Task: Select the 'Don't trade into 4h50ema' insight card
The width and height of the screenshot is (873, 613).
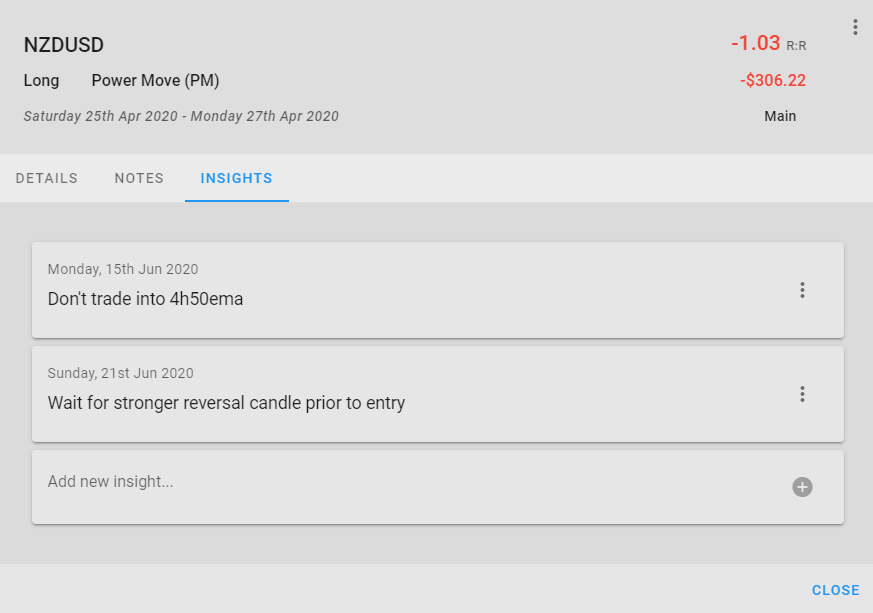Action: (438, 290)
